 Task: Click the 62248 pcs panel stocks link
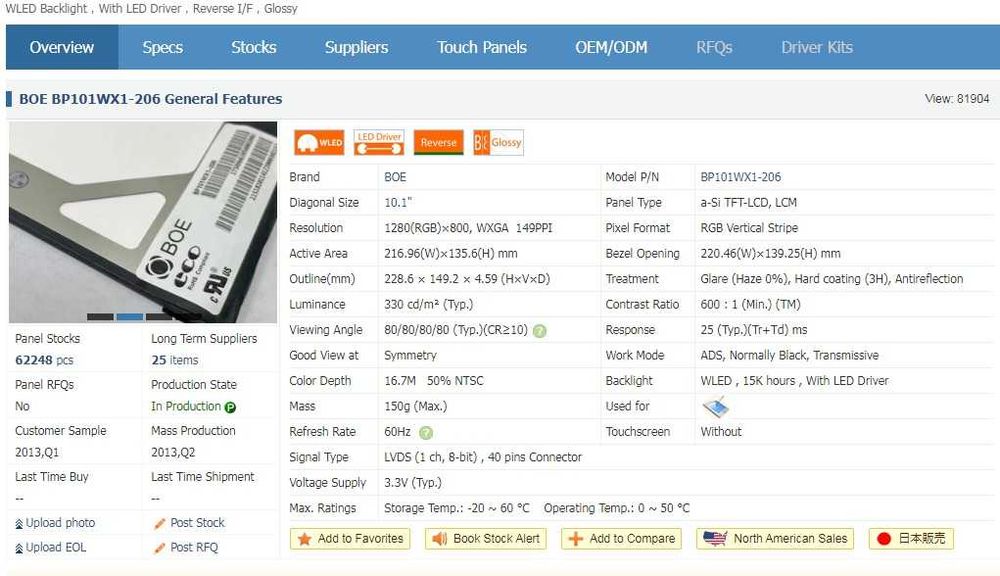44,360
